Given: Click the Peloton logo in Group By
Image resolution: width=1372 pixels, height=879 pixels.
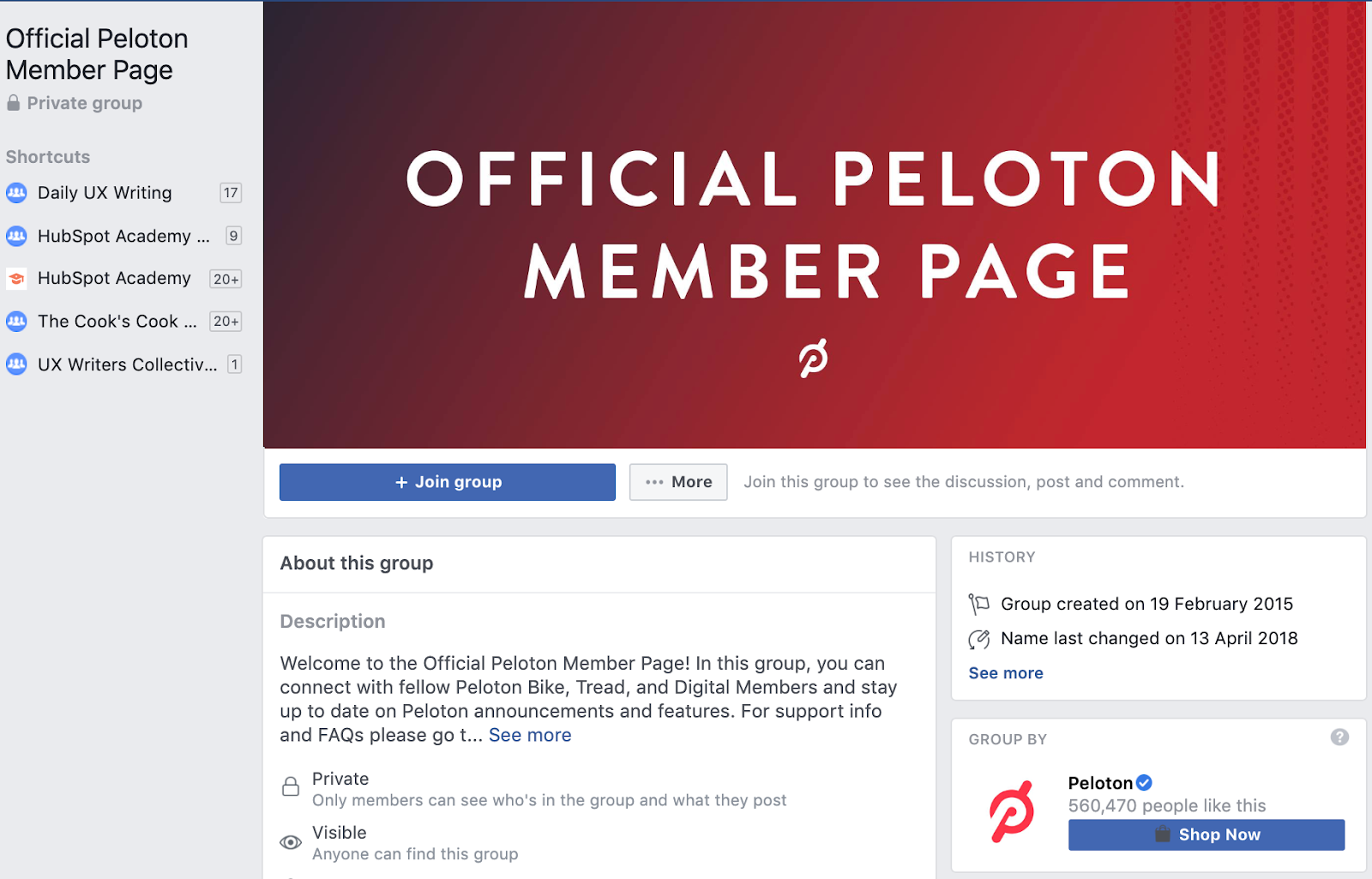Looking at the screenshot, I should 1012,811.
